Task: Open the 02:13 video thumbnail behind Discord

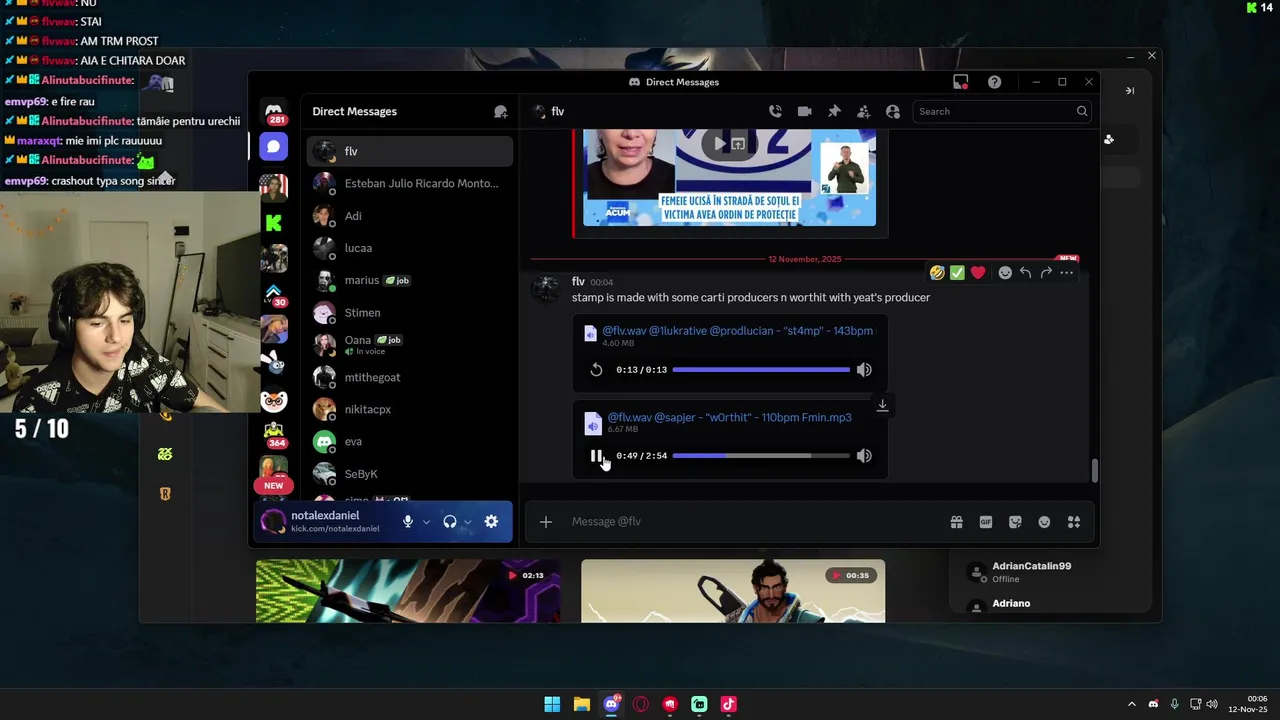Action: point(407,591)
